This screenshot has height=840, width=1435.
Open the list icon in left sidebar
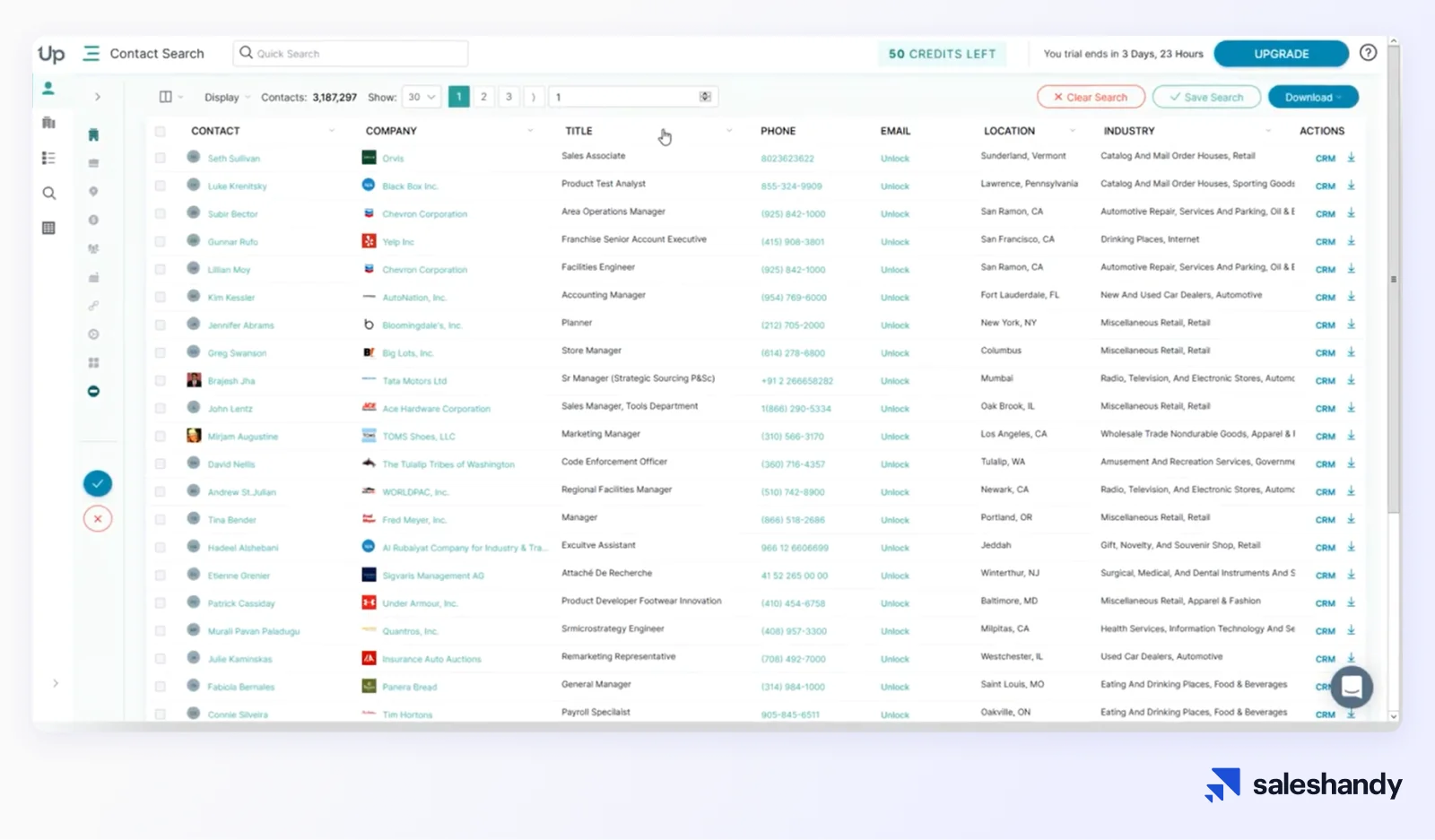[48, 158]
